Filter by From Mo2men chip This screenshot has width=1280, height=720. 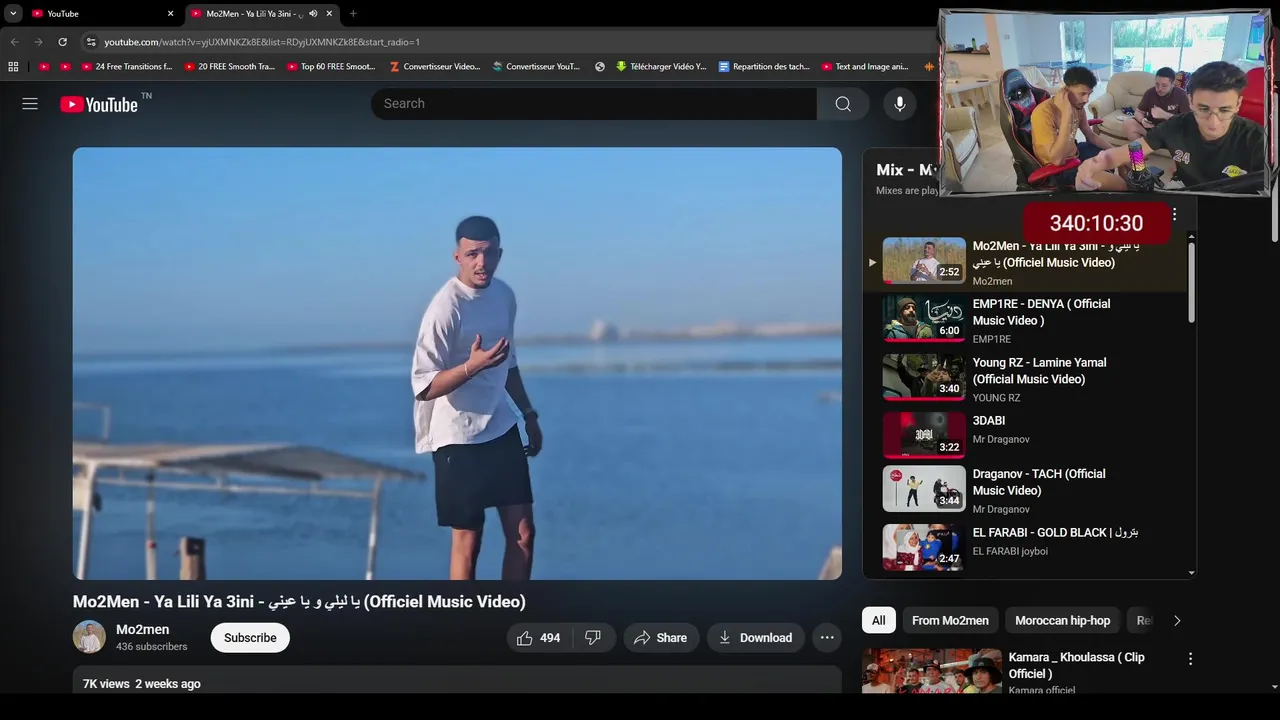[950, 621]
